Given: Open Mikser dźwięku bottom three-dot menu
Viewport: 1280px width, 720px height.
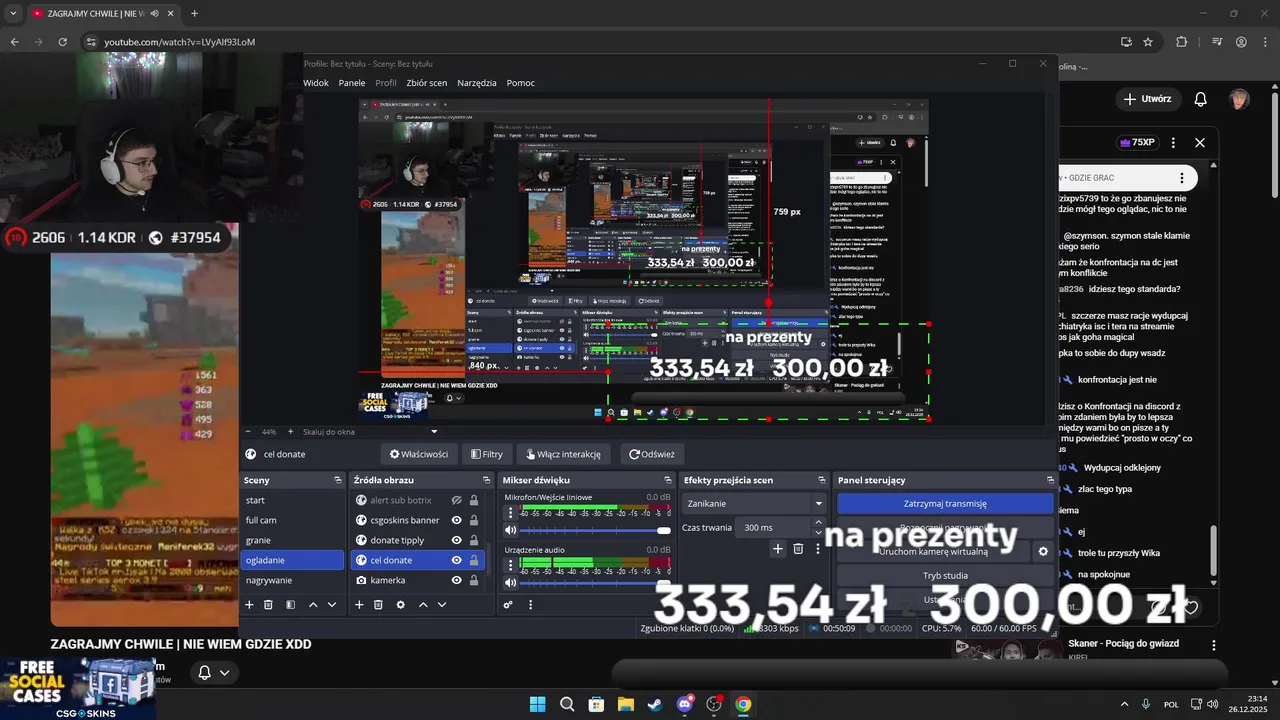Looking at the screenshot, I should tap(530, 605).
